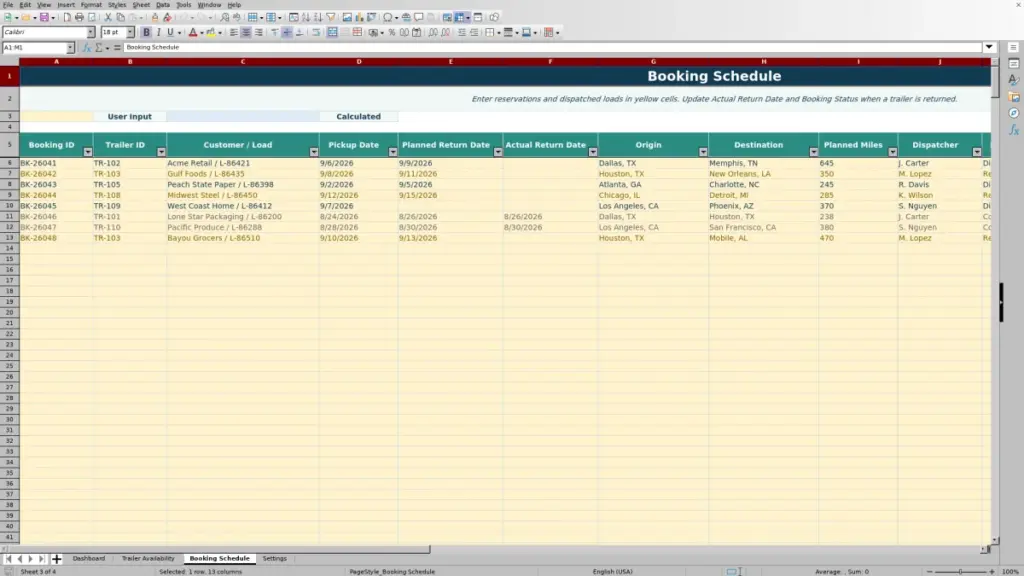1024x576 pixels.
Task: Jump to last sheet tab arrow
Action: 41,559
